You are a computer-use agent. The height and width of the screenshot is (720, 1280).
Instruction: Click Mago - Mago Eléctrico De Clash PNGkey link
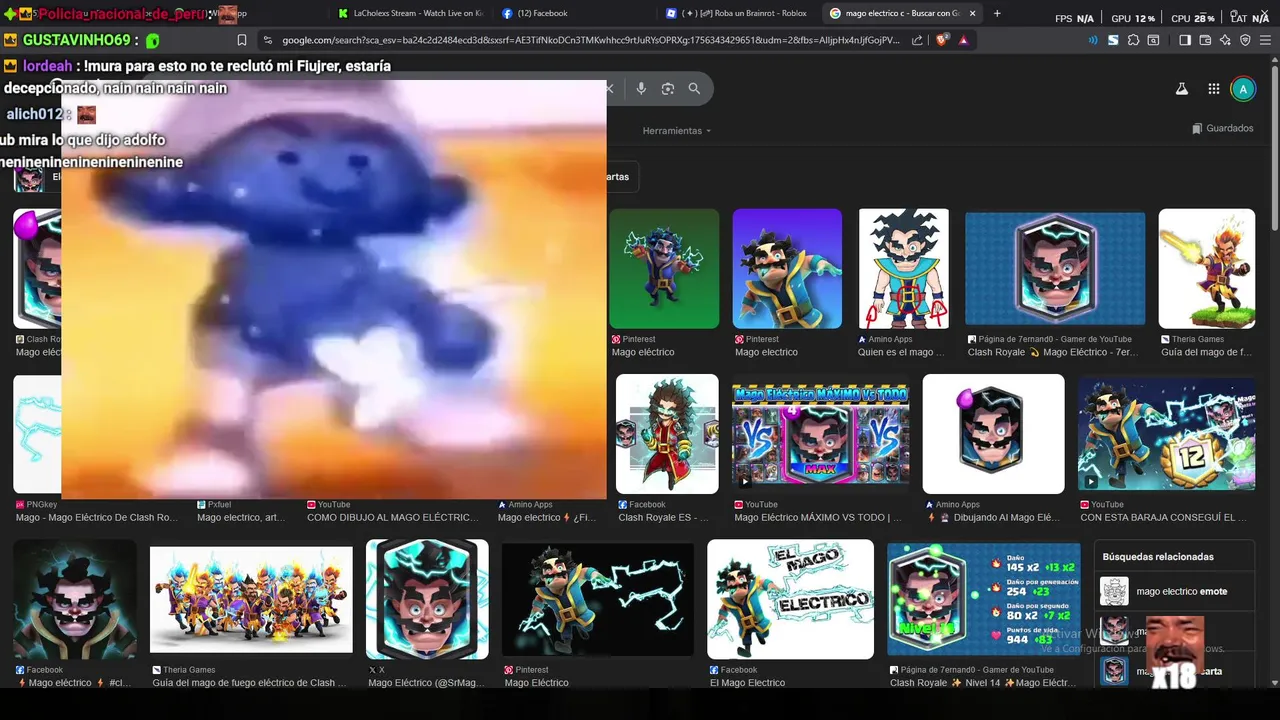(96, 518)
